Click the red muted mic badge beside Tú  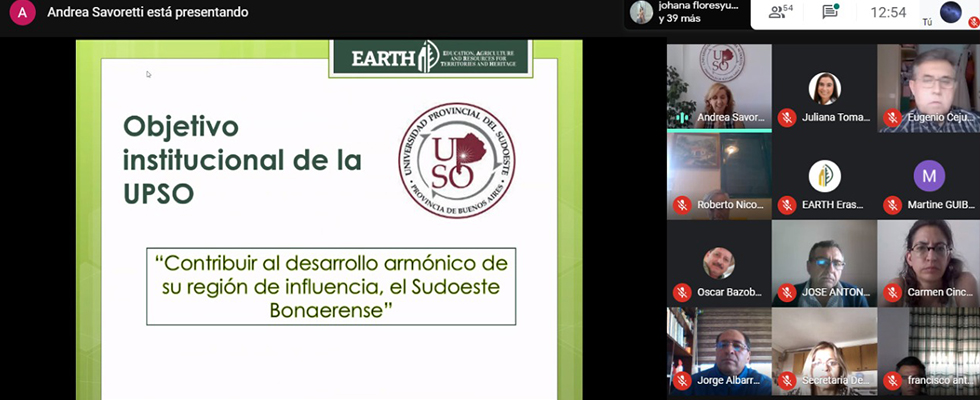(973, 22)
